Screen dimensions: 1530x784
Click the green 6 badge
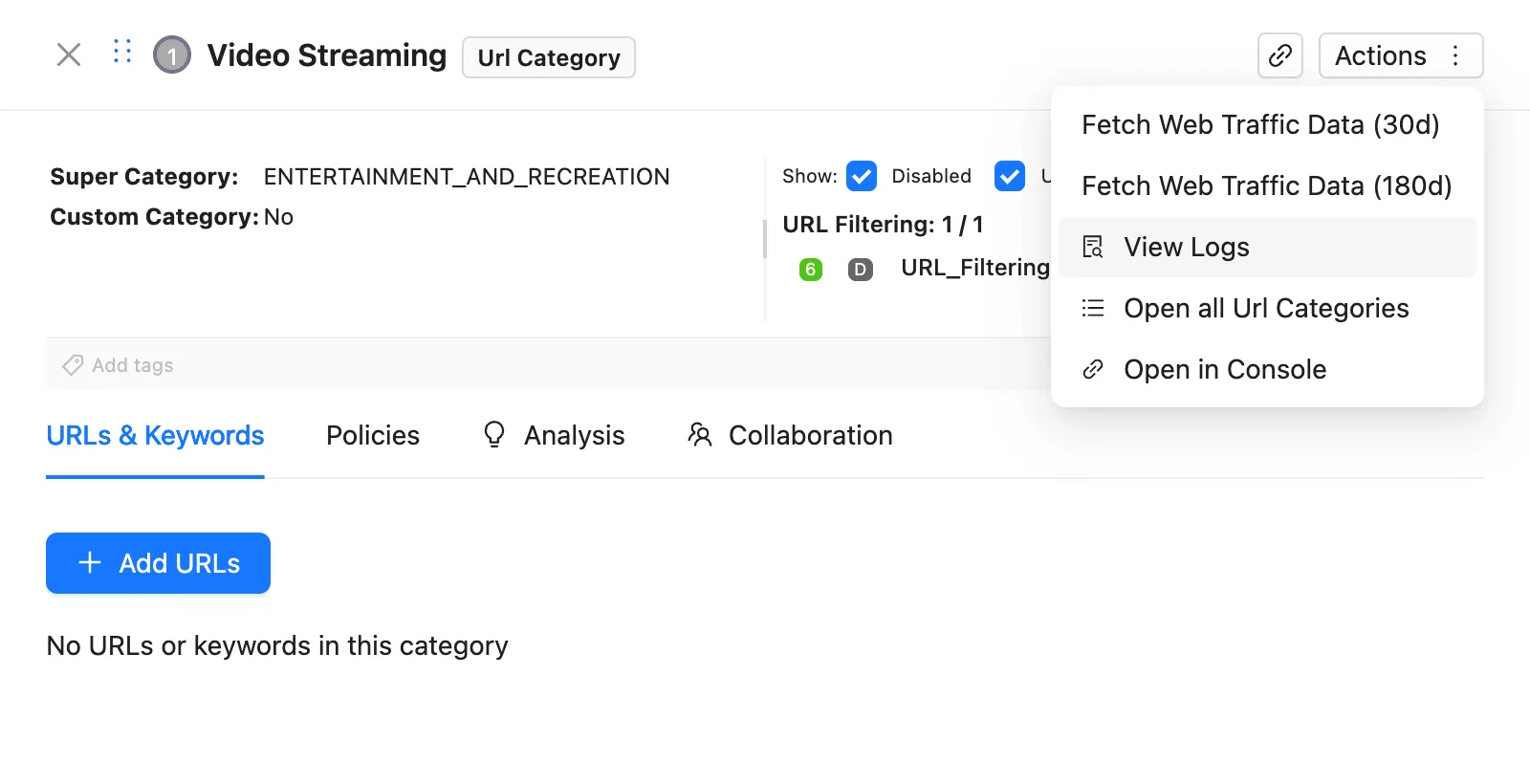tap(811, 270)
